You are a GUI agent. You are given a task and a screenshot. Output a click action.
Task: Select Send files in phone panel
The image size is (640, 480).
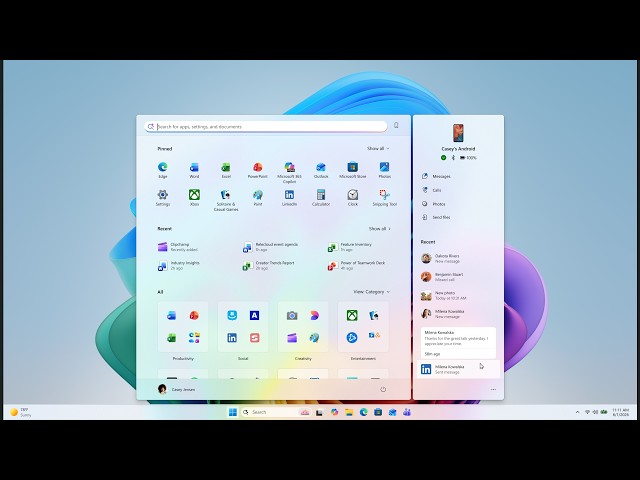point(436,218)
